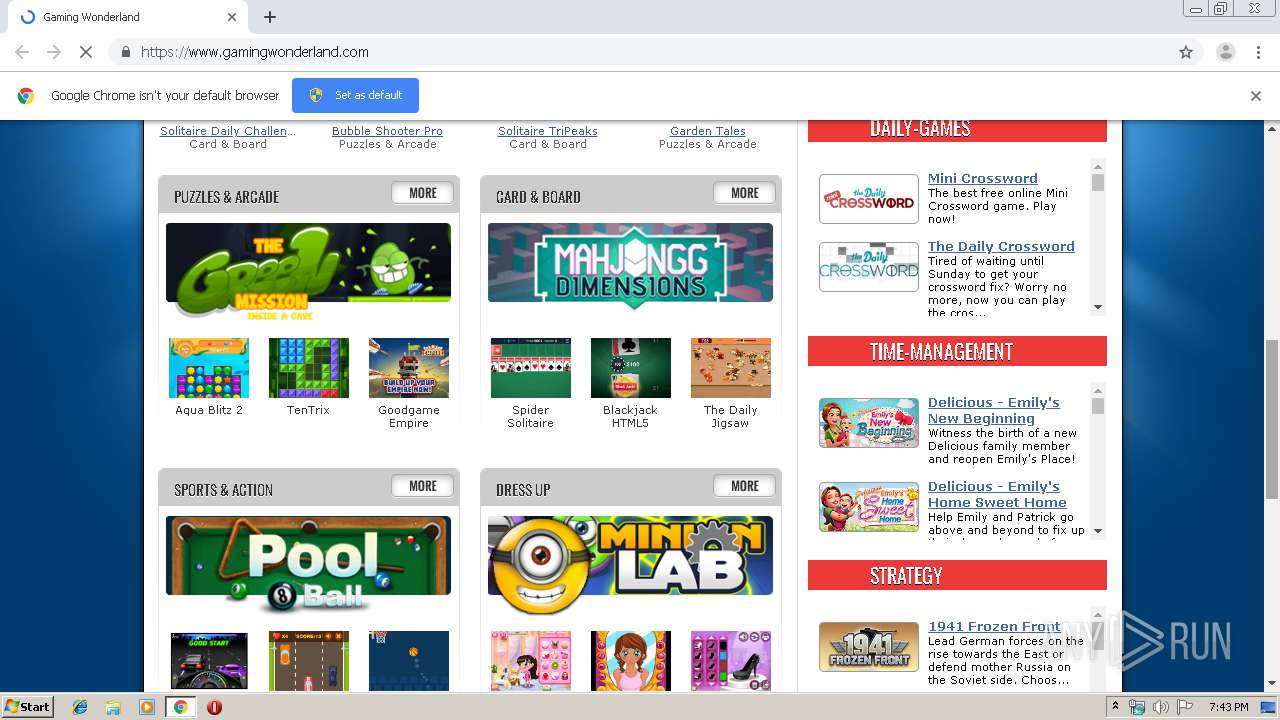1280x720 pixels.
Task: Dismiss the default browser notification bar
Action: pyautogui.click(x=1256, y=96)
